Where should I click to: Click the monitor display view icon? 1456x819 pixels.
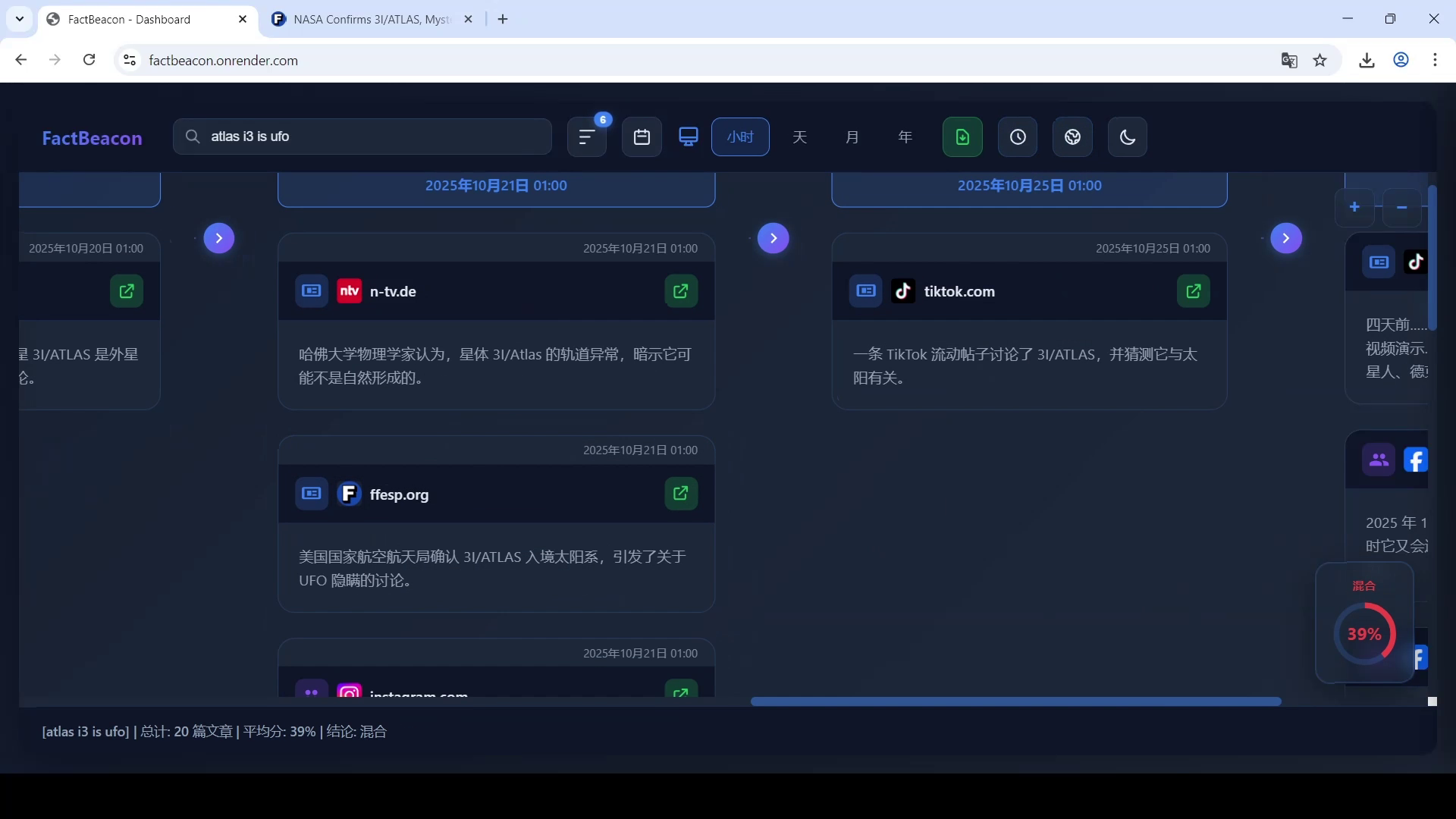[x=688, y=137]
